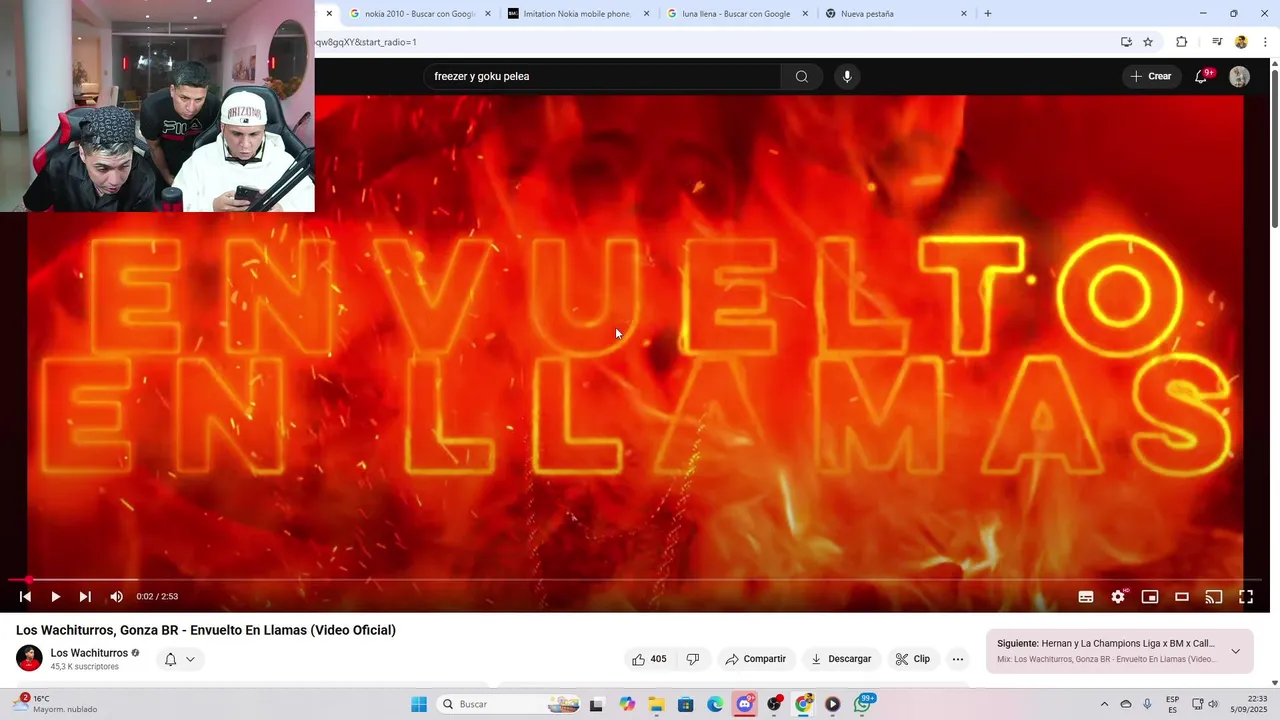Switch to luna llena Google tab
Image resolution: width=1280 pixels, height=720 pixels.
[736, 14]
